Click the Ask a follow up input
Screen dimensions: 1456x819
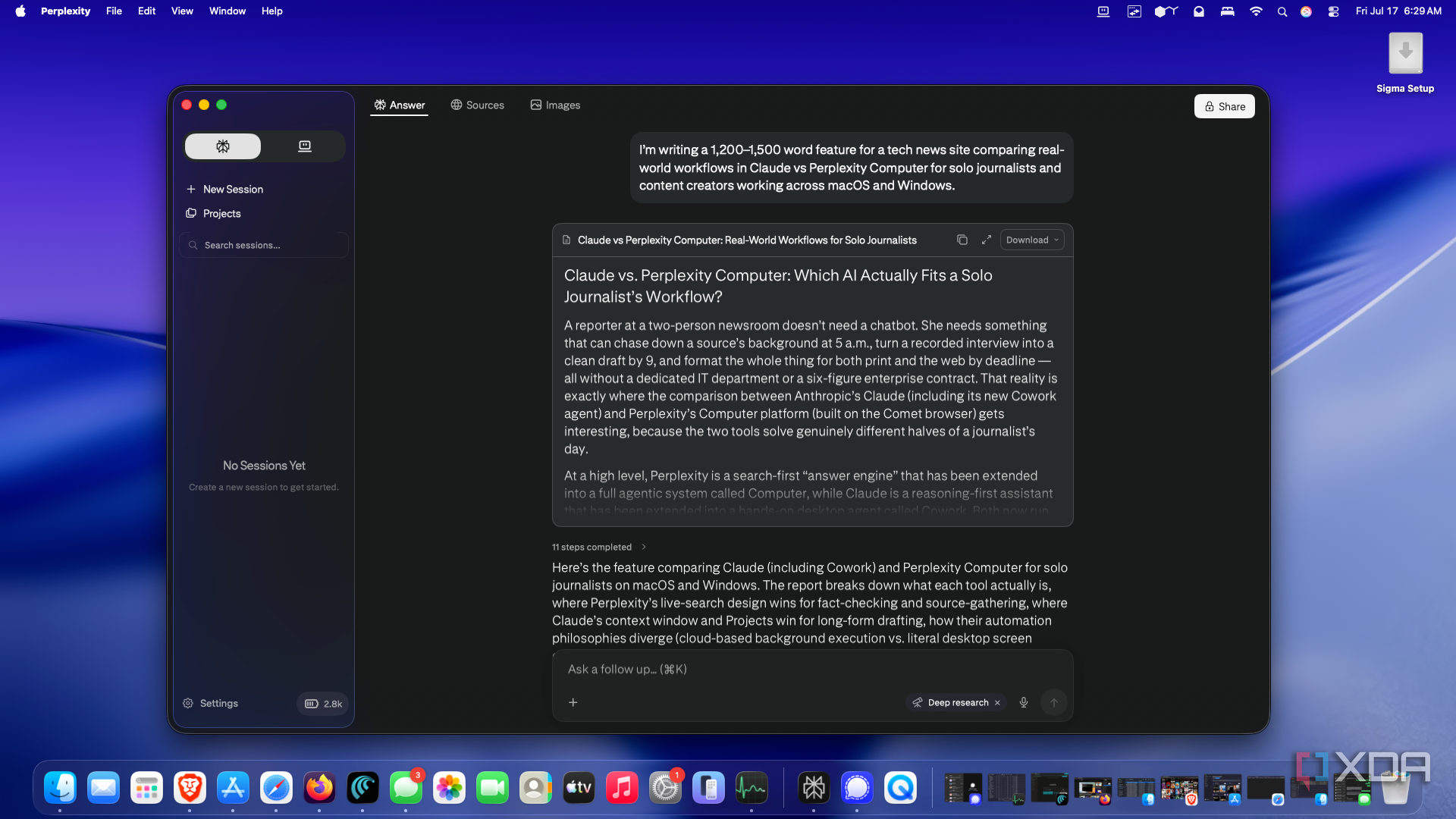click(x=811, y=669)
